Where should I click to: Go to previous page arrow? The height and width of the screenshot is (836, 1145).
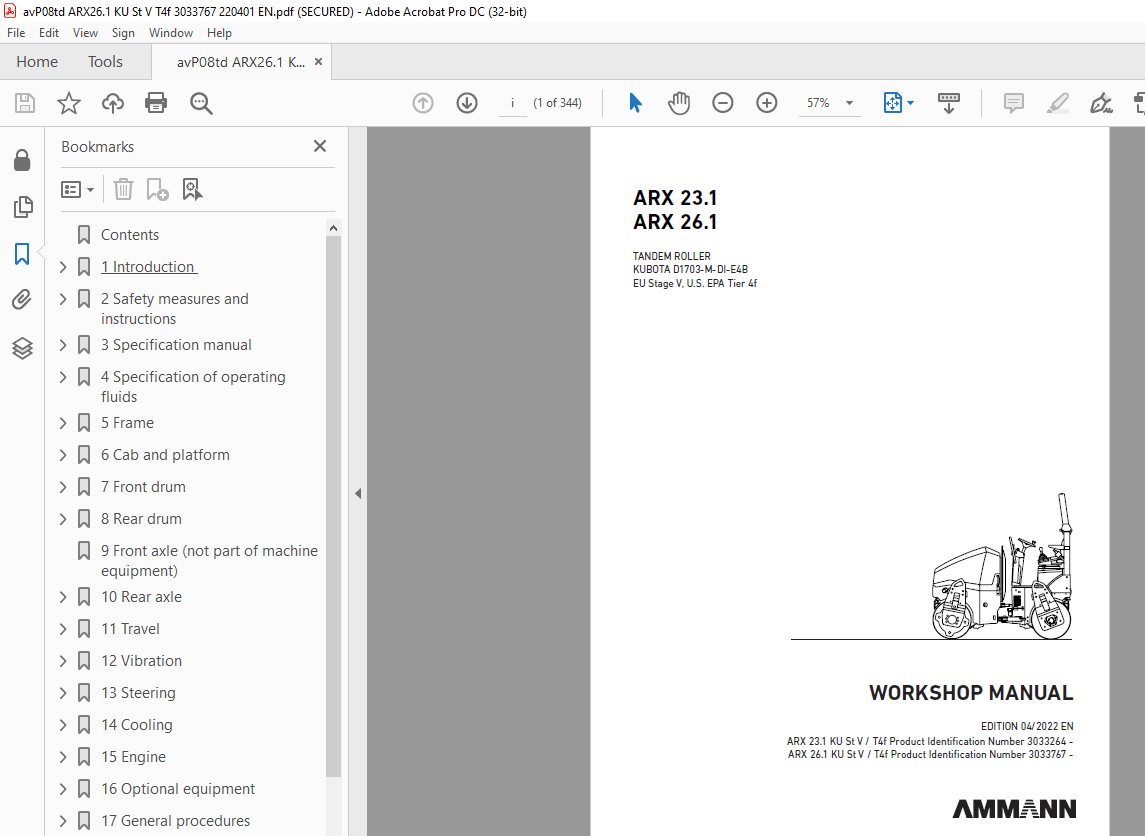[423, 103]
